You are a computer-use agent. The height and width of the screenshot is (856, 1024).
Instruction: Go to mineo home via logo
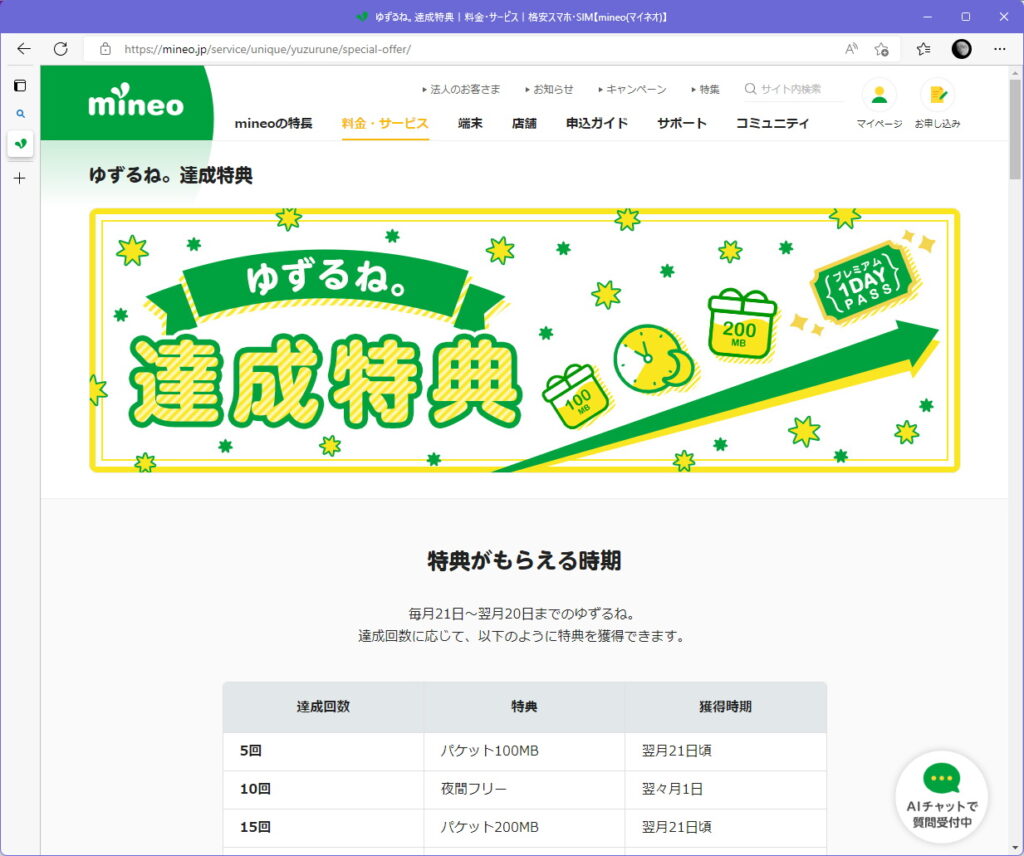(x=136, y=102)
